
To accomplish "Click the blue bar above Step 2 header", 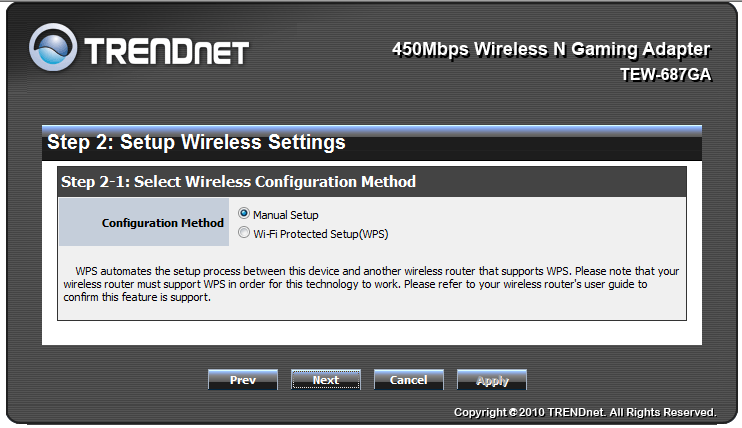I will 371,131.
